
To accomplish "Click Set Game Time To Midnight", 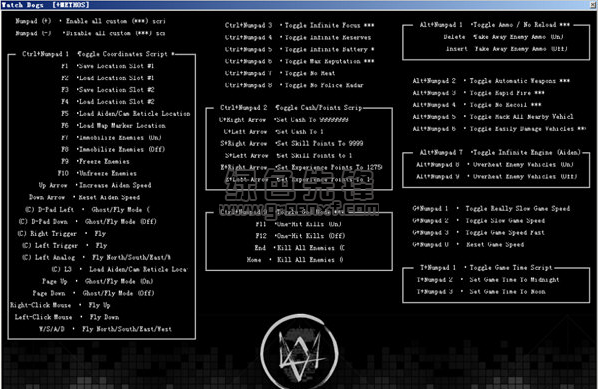I will (x=488, y=280).
